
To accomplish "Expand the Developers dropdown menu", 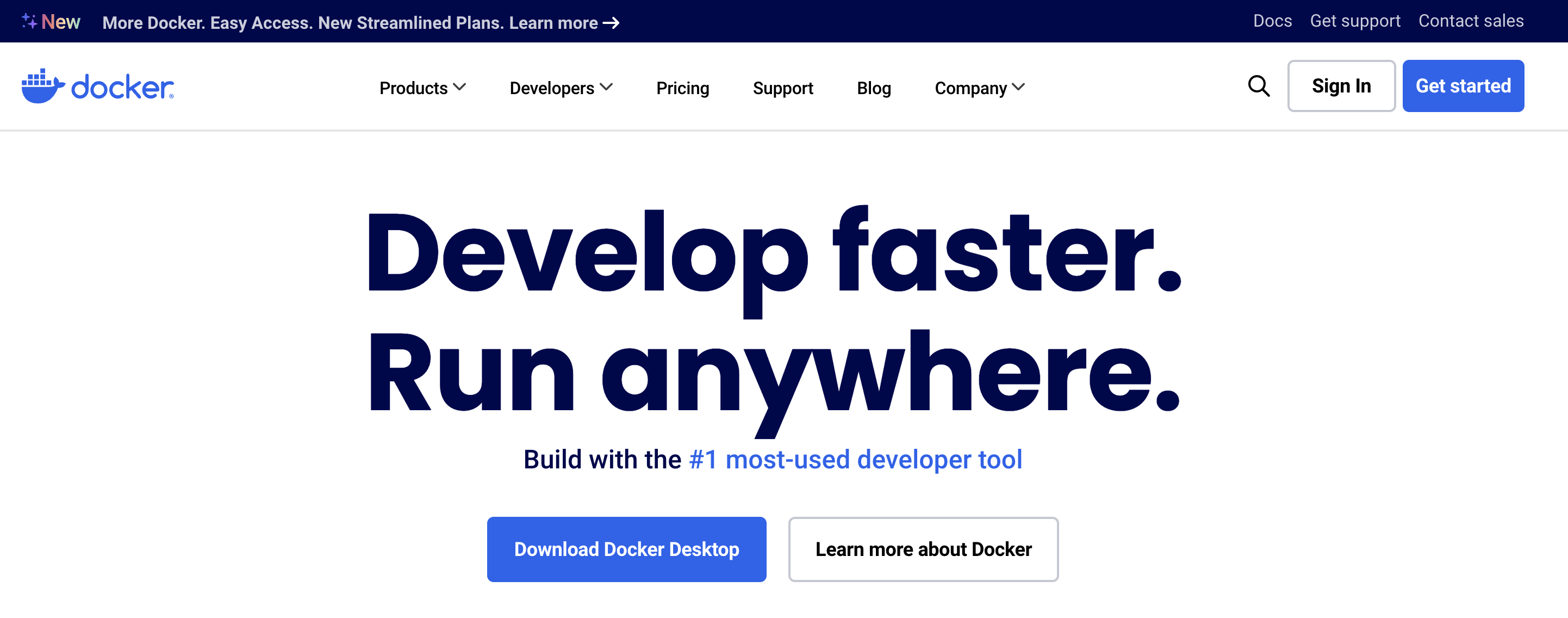I will (561, 88).
